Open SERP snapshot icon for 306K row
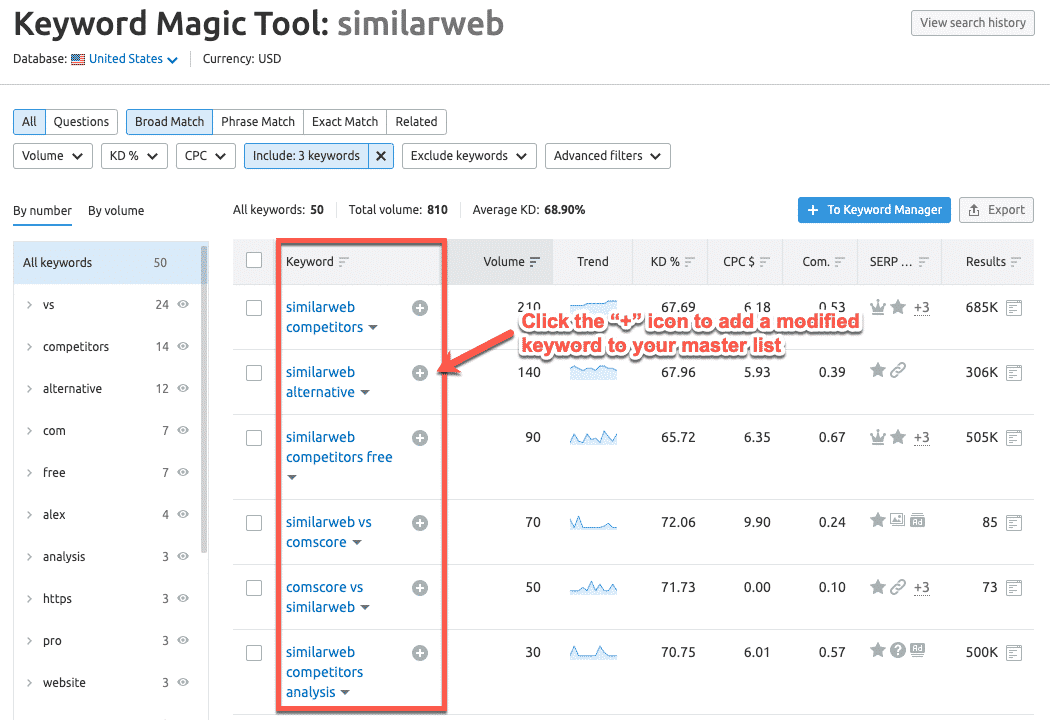The height and width of the screenshot is (720, 1050). tap(1014, 373)
